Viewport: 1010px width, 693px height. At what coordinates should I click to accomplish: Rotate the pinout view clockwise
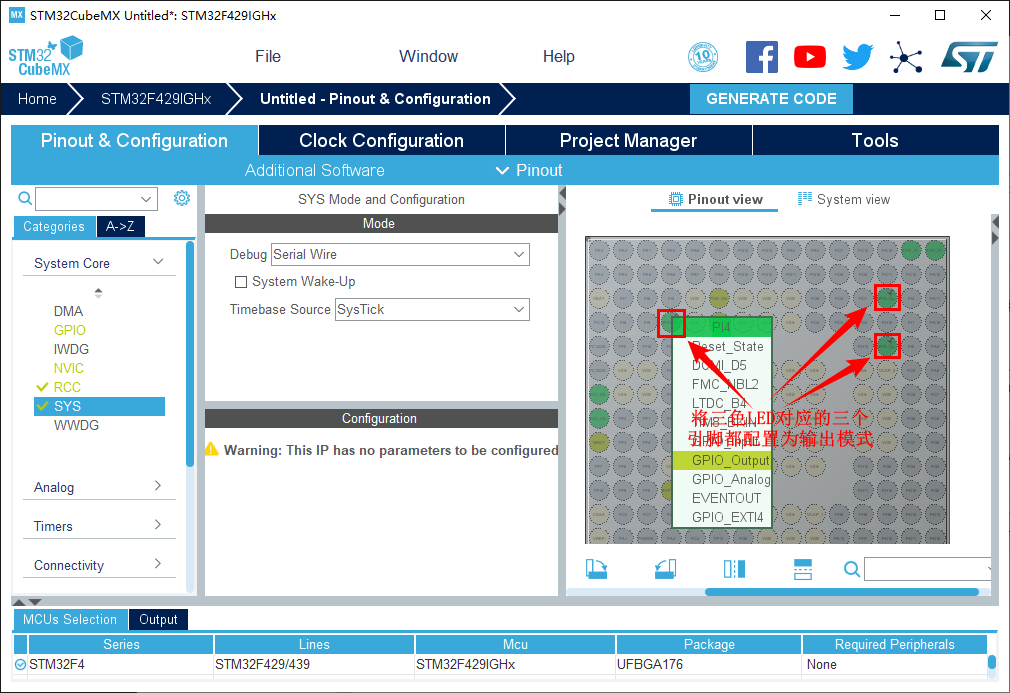click(596, 569)
